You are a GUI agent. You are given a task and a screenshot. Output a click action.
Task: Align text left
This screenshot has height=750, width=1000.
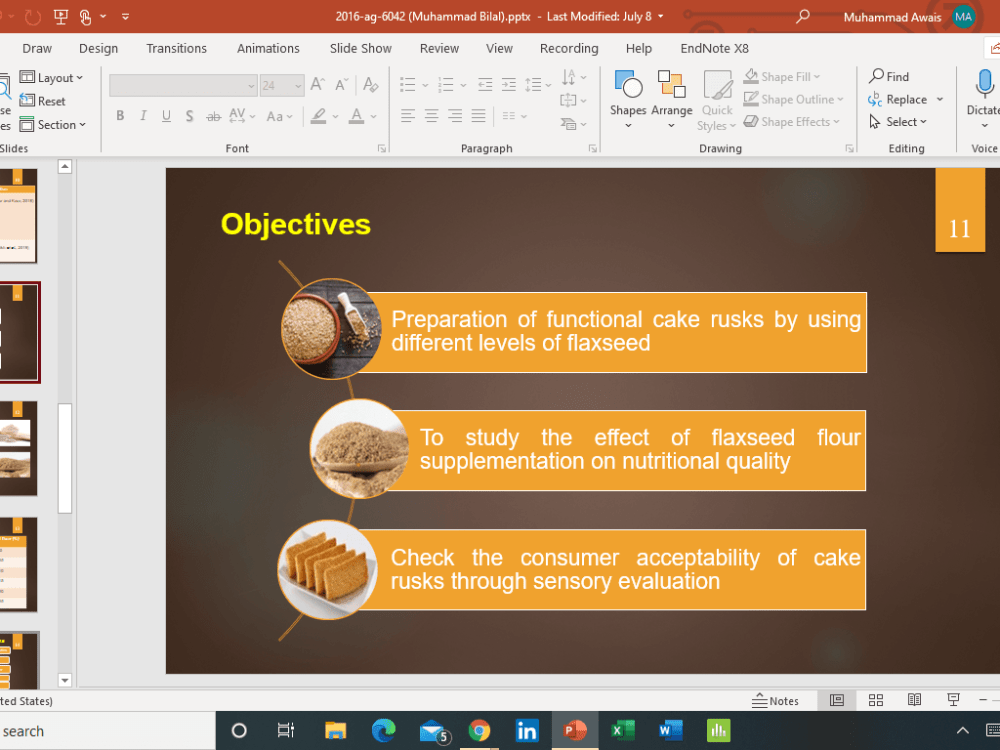click(x=408, y=116)
